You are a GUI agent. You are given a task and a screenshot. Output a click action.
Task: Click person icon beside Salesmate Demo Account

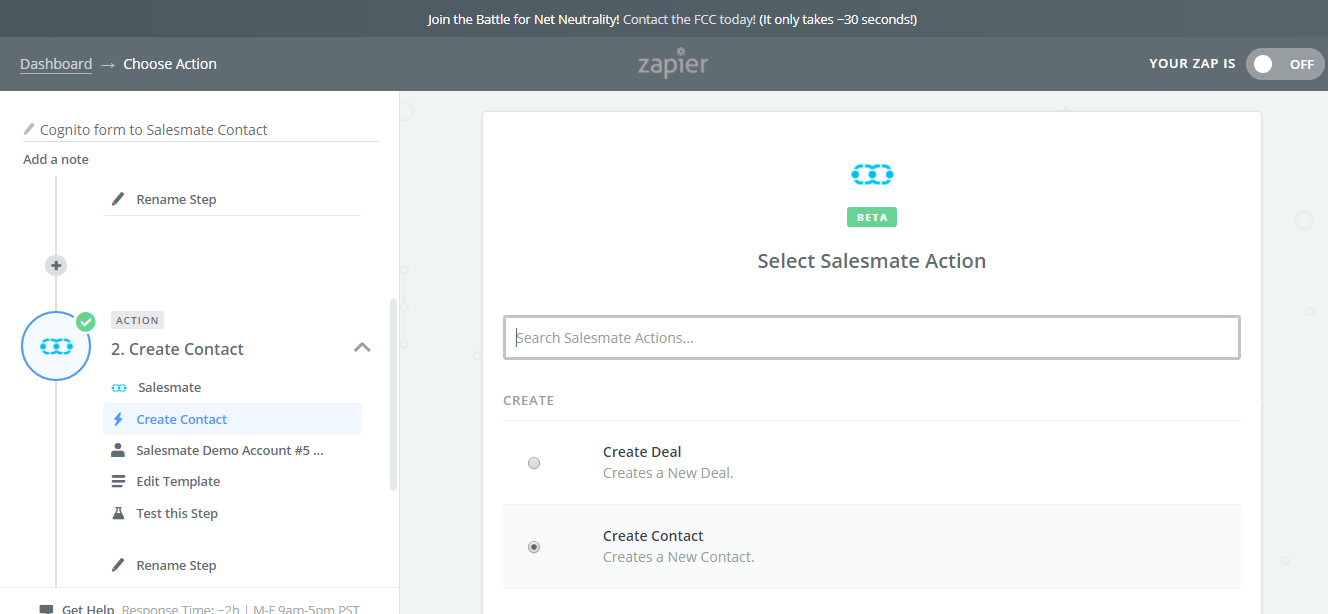click(118, 450)
